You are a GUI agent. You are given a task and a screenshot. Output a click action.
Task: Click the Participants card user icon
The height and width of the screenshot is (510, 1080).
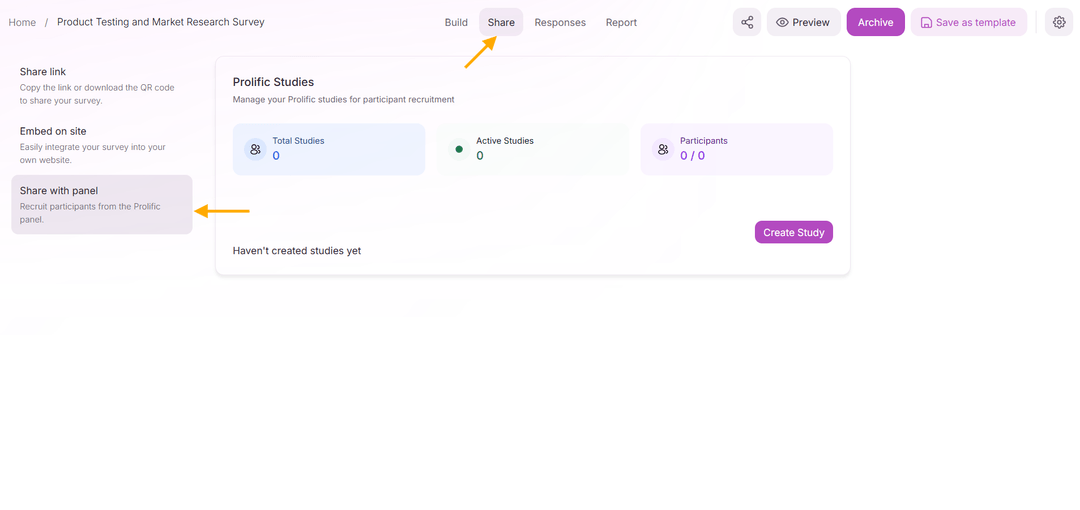(663, 150)
